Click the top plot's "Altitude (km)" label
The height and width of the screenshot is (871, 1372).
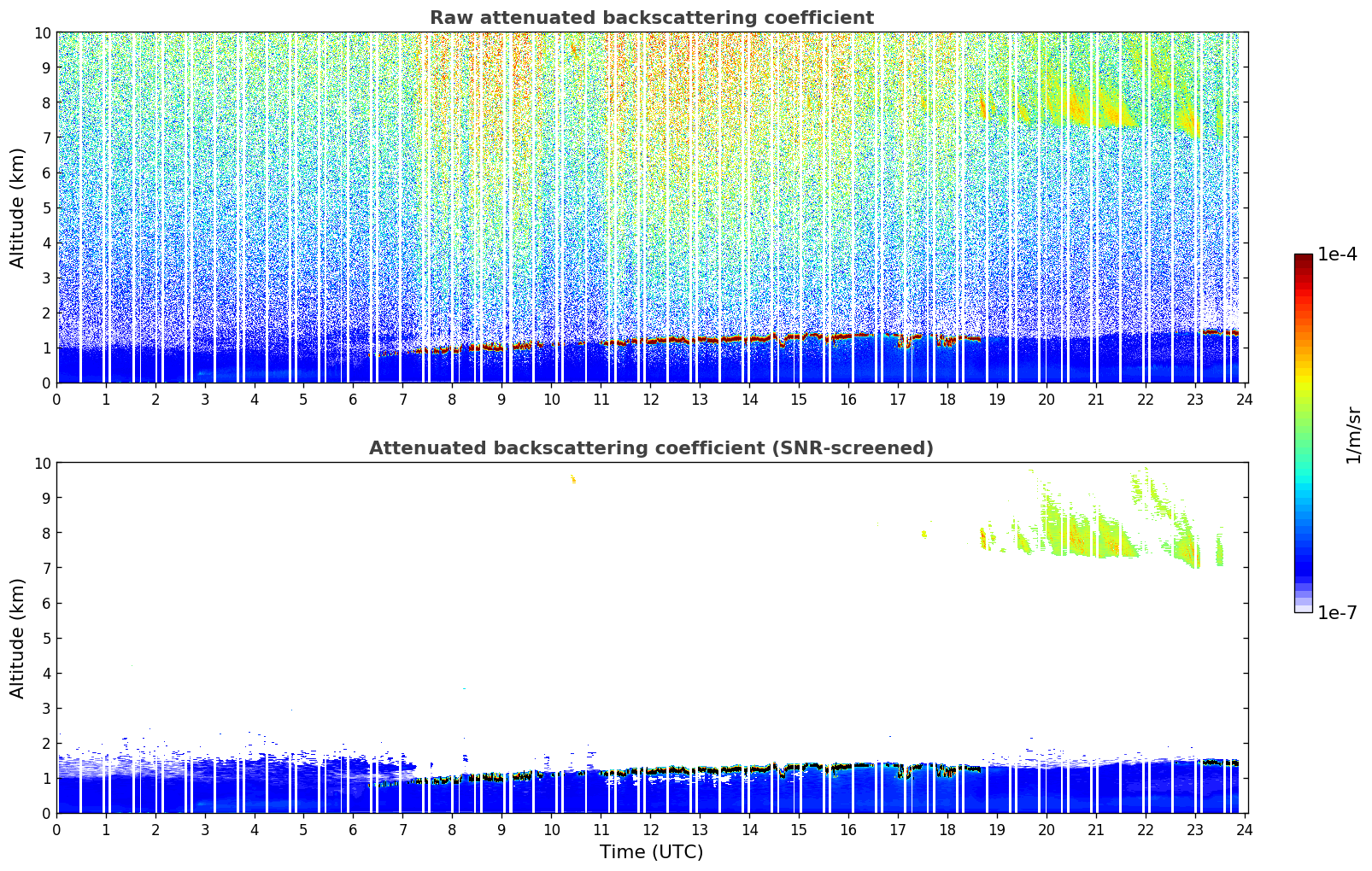point(18,208)
